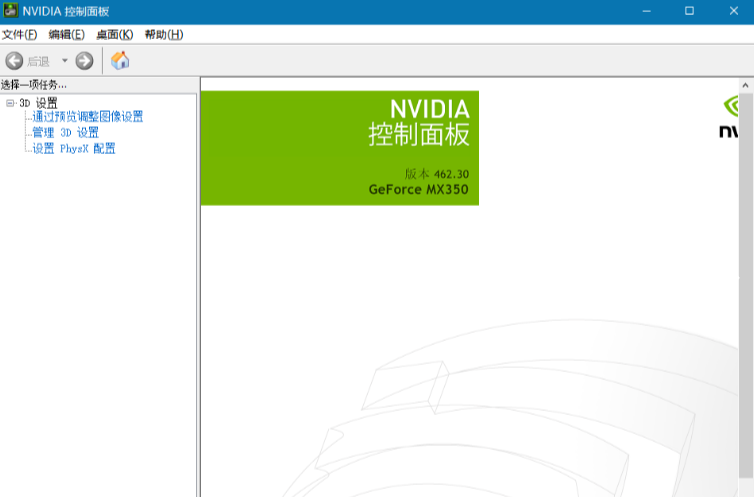
Task: Open the 桌面(K) menu
Action: (114, 35)
